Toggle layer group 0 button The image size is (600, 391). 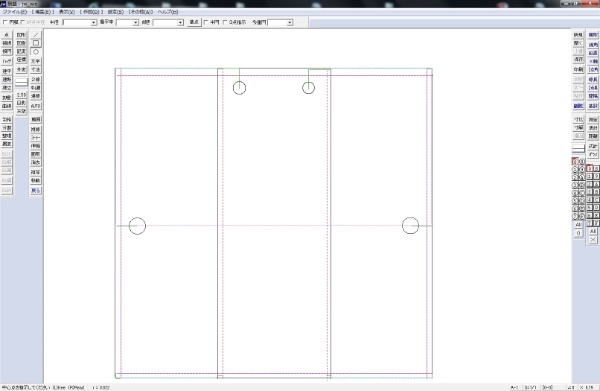[590, 169]
